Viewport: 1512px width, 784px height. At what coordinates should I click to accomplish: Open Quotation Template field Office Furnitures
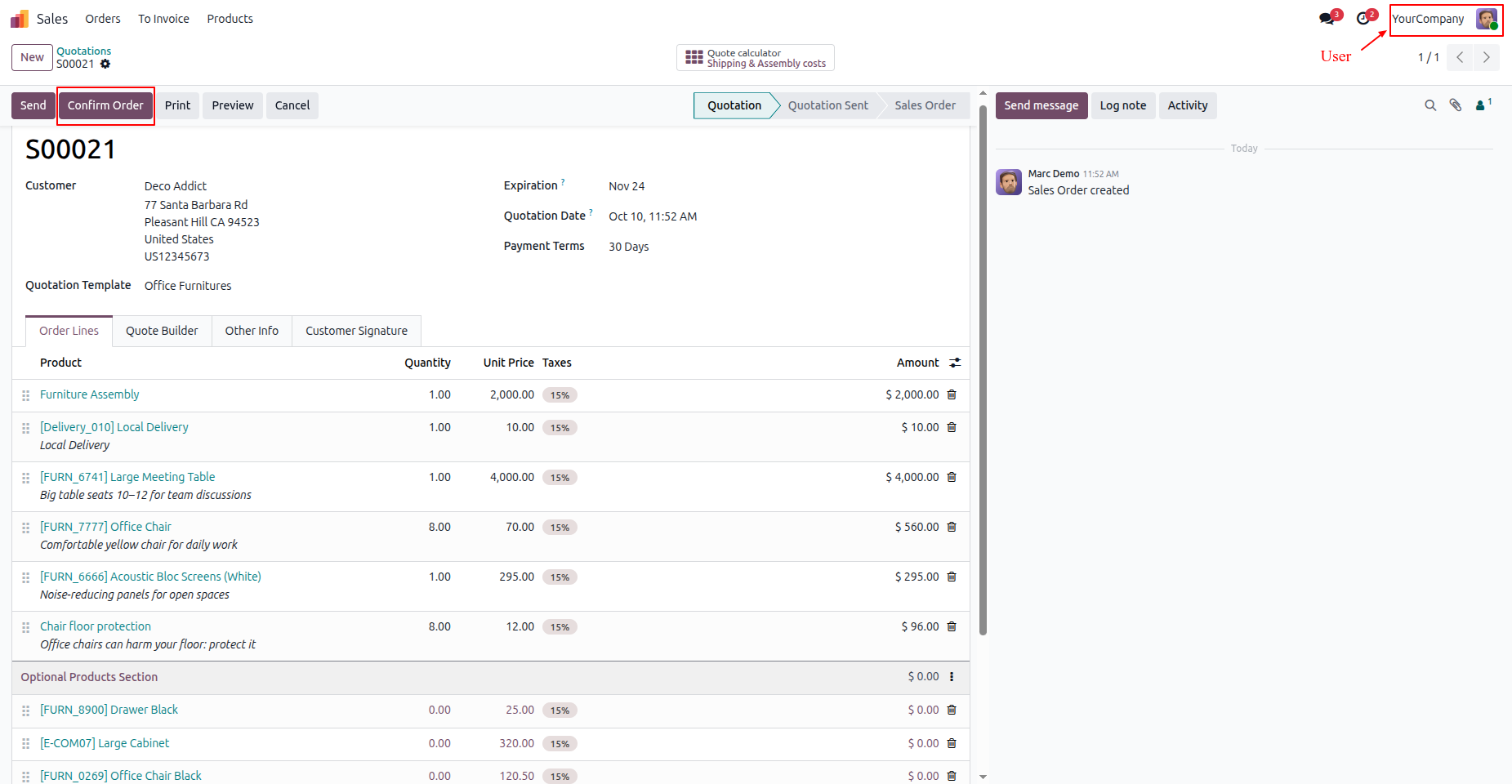point(188,286)
